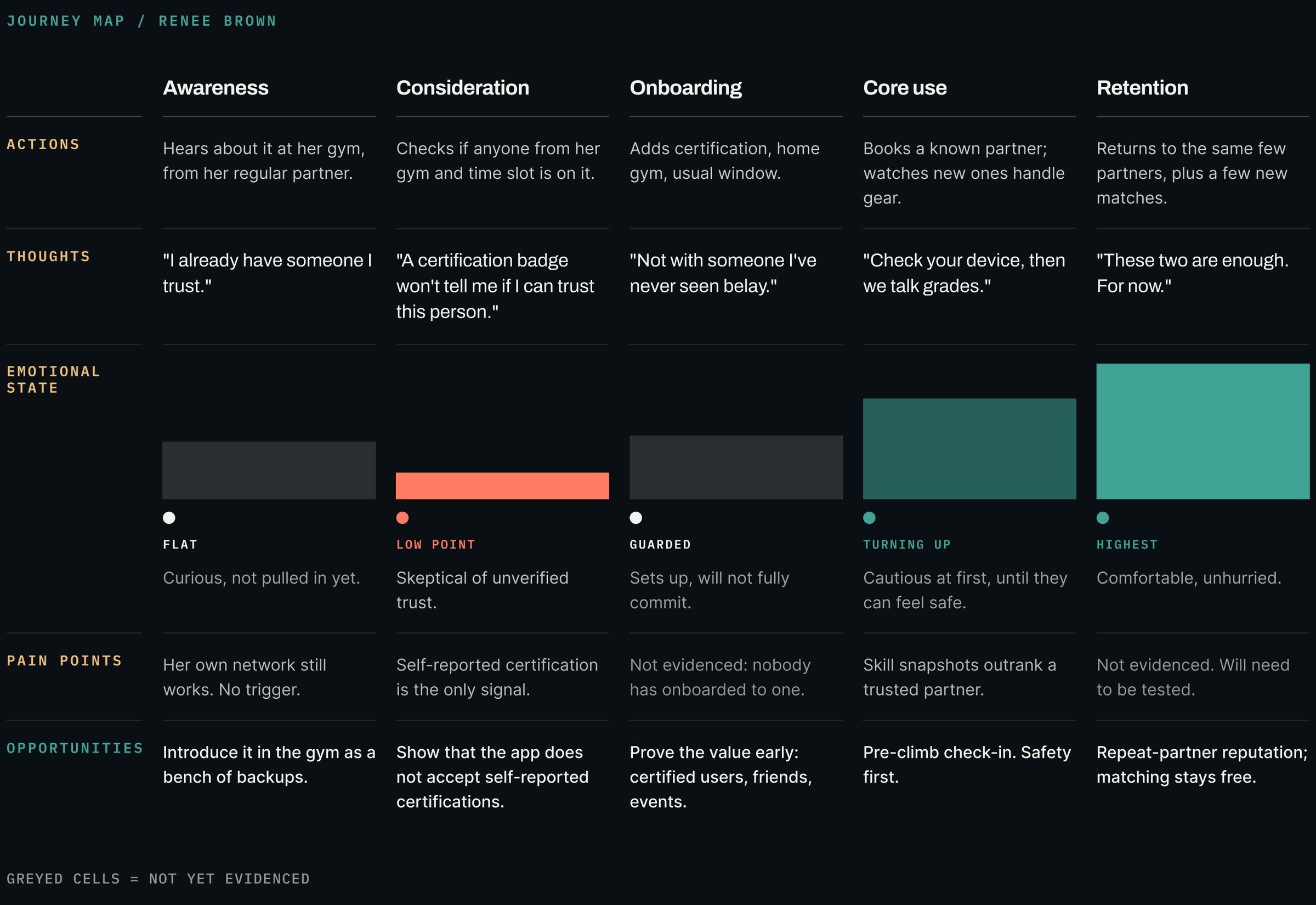Select the grey Awareness emotion bar
Image resolution: width=1316 pixels, height=905 pixels.
(269, 471)
